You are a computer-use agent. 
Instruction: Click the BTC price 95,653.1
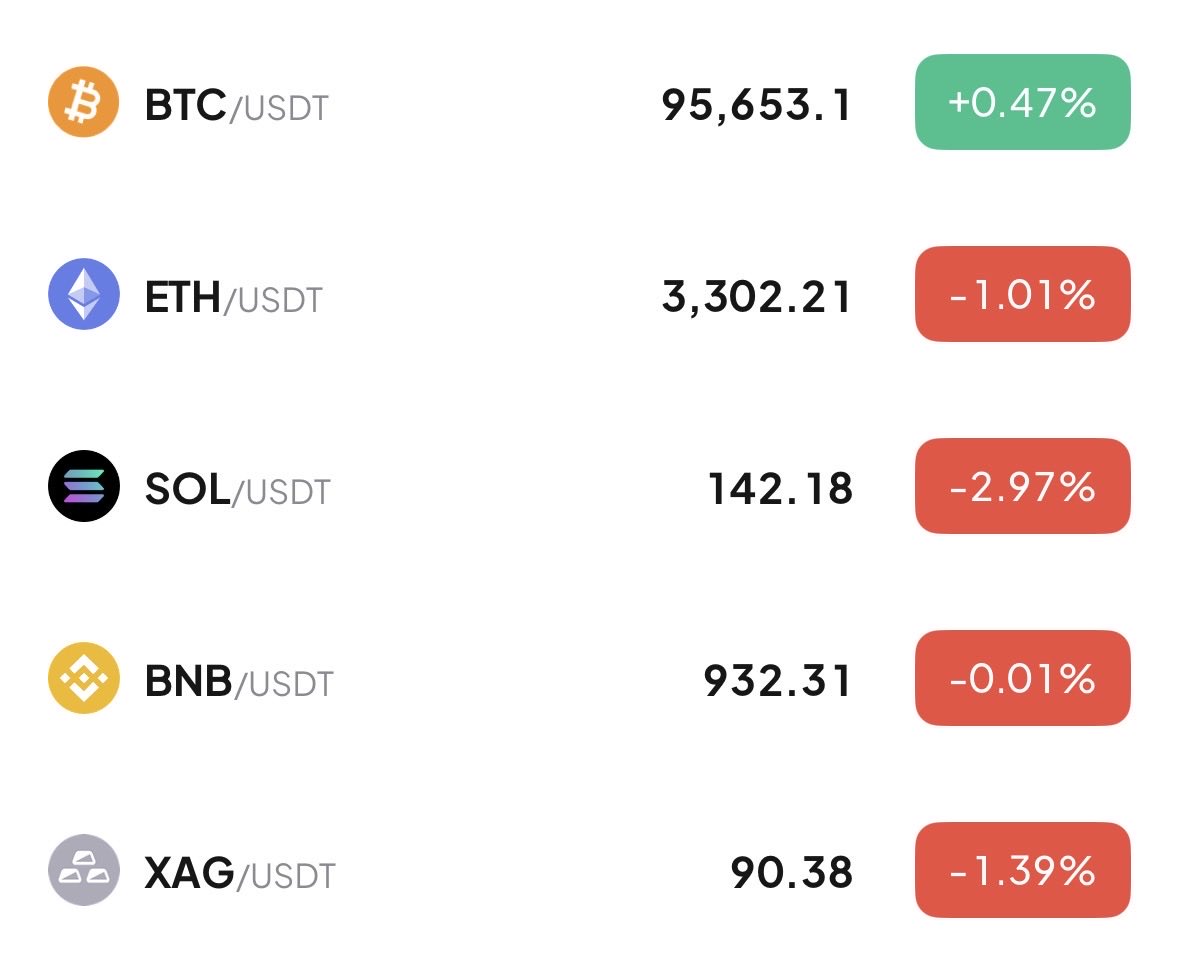pos(756,104)
